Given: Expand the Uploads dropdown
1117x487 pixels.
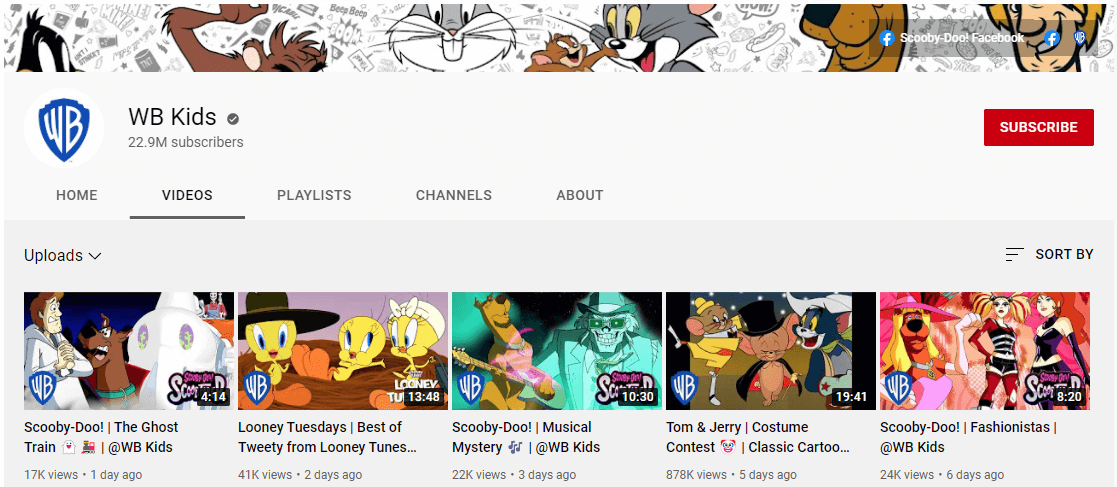Looking at the screenshot, I should (x=63, y=255).
